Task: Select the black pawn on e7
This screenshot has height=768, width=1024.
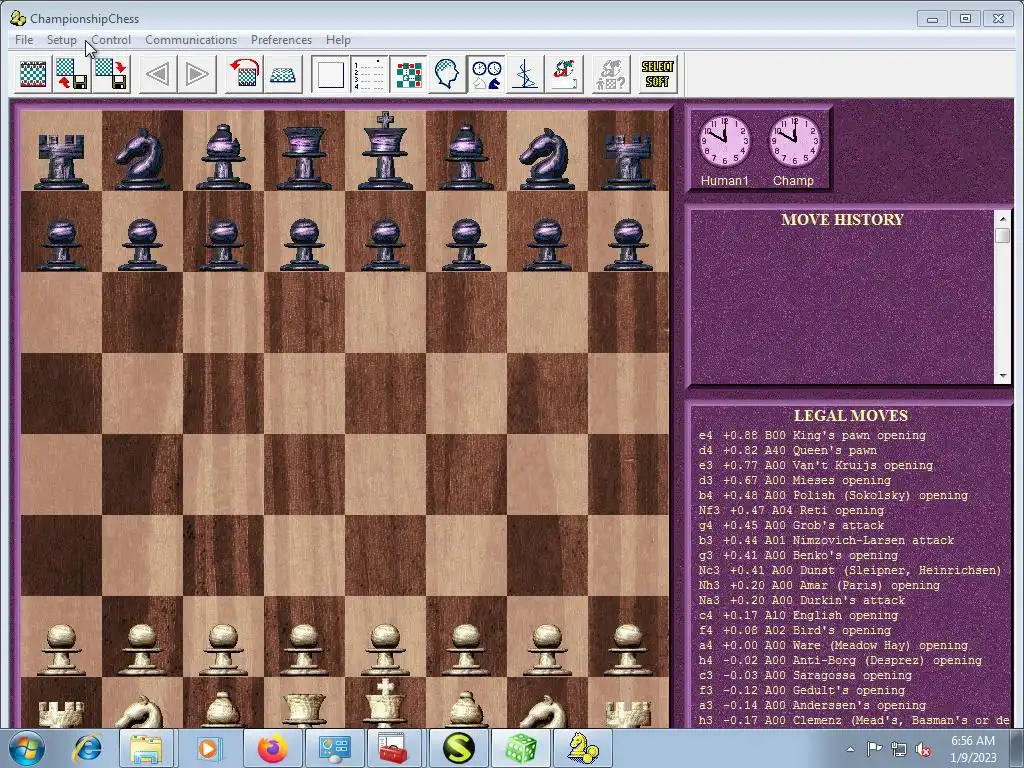Action: [385, 244]
